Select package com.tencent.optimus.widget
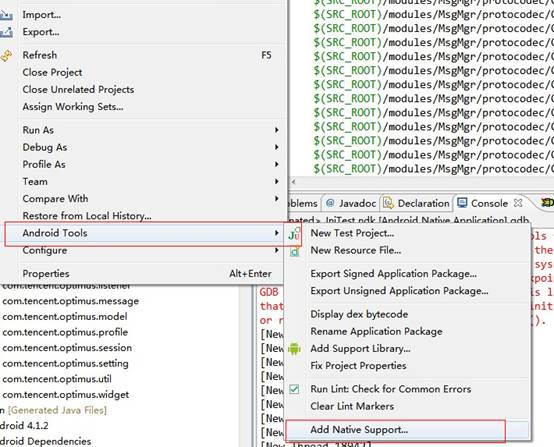This screenshot has width=554, height=447. [x=66, y=395]
